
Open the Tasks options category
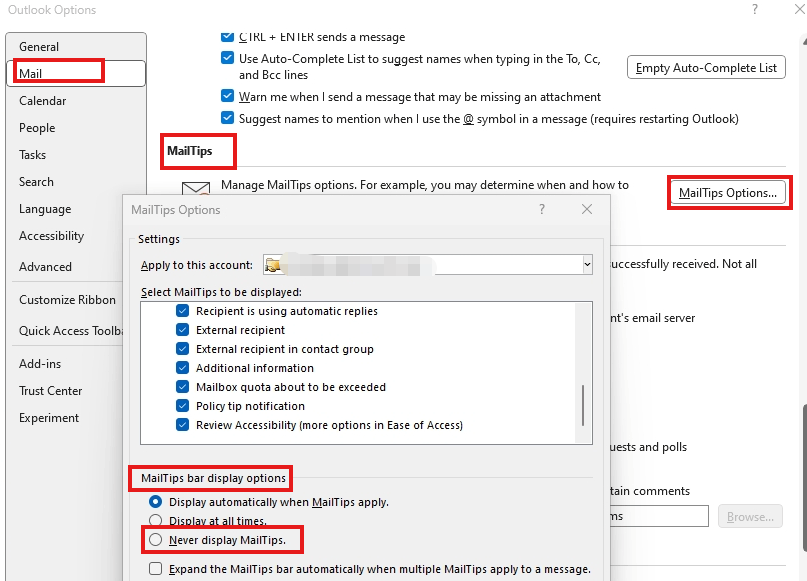coord(32,155)
